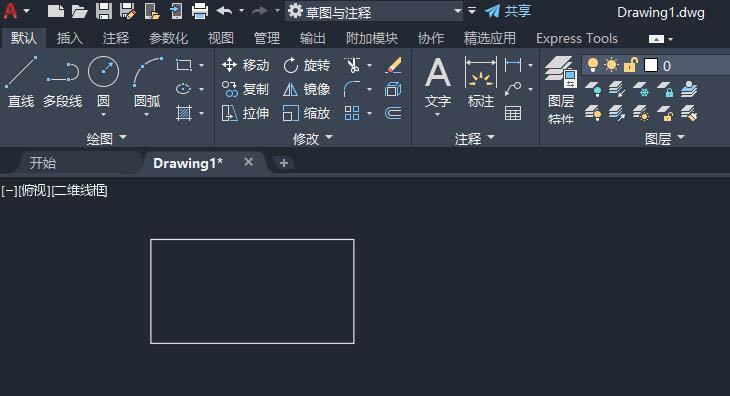Toggle layer 0 freeze sun icon
This screenshot has width=730, height=396.
[x=611, y=65]
